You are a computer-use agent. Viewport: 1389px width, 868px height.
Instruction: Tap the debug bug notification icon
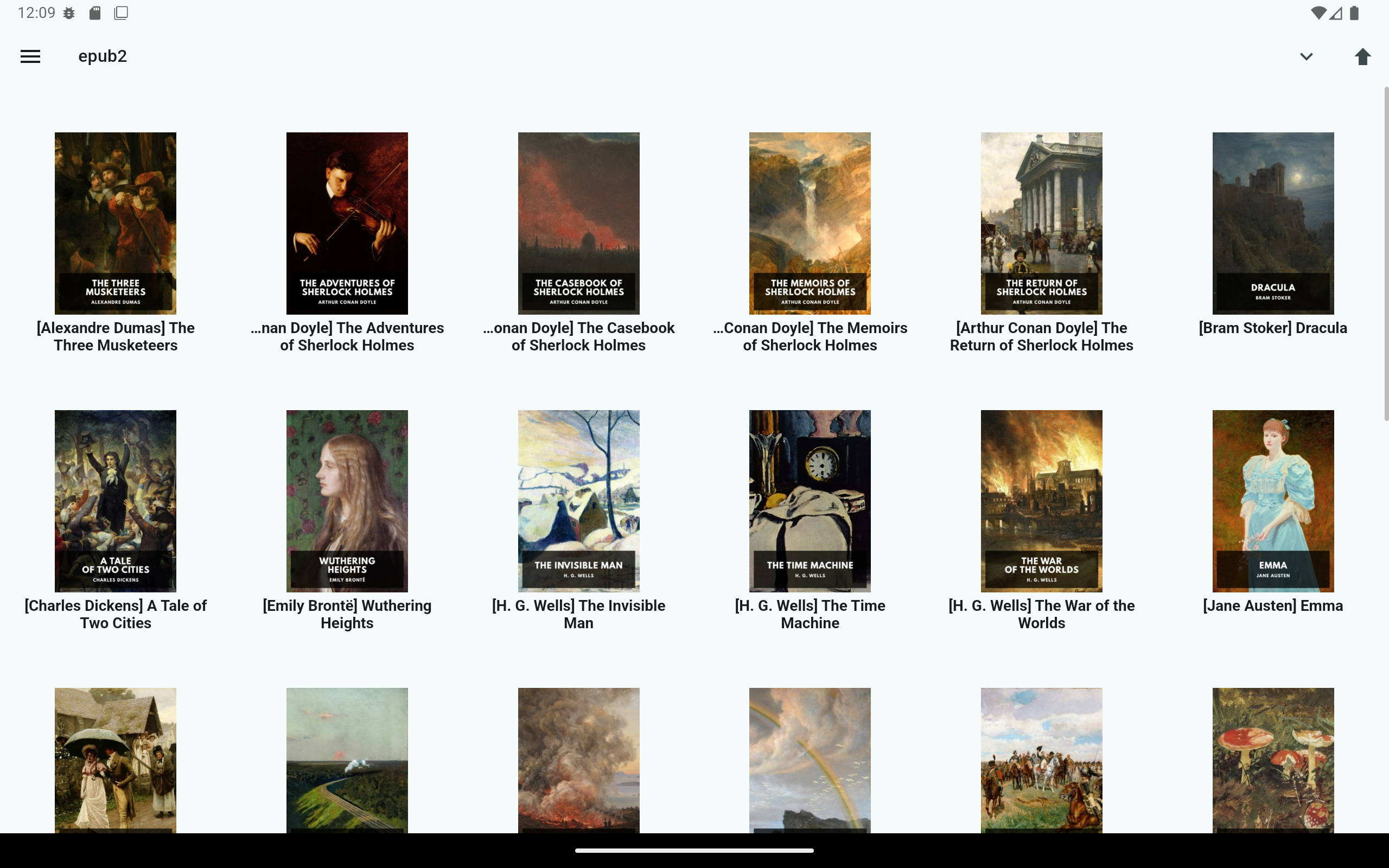pyautogui.click(x=69, y=12)
